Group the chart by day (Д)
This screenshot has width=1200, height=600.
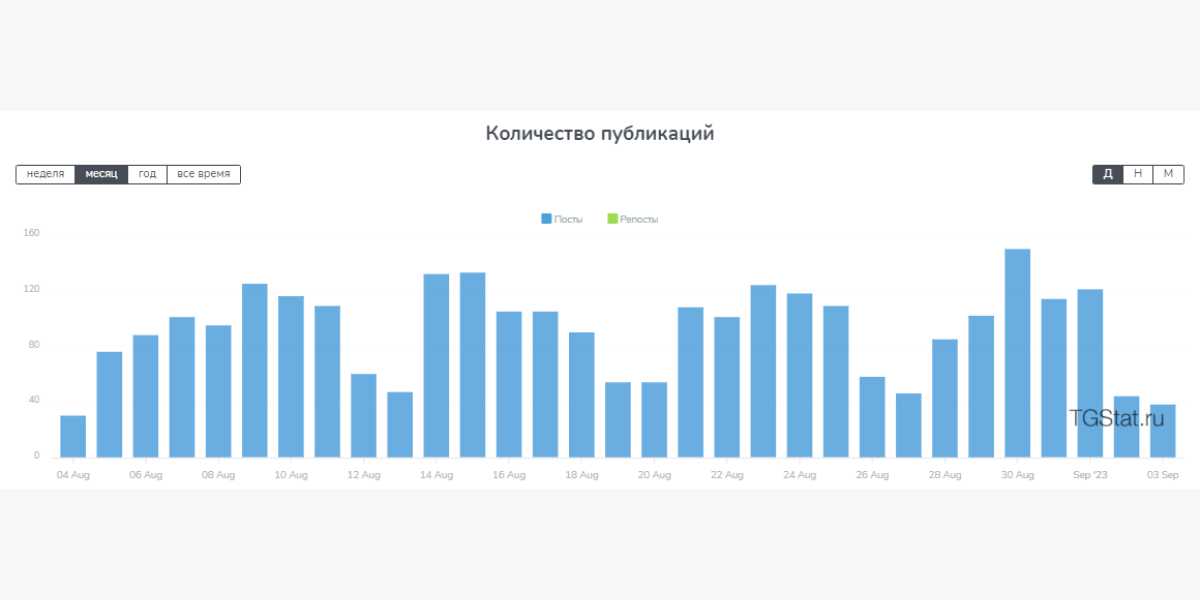1108,174
